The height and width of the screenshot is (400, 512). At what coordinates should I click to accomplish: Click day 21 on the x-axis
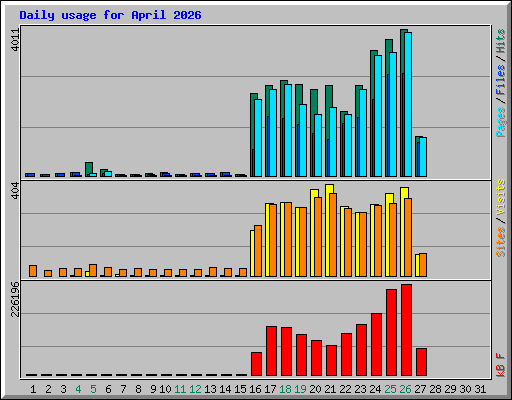pyautogui.click(x=330, y=389)
